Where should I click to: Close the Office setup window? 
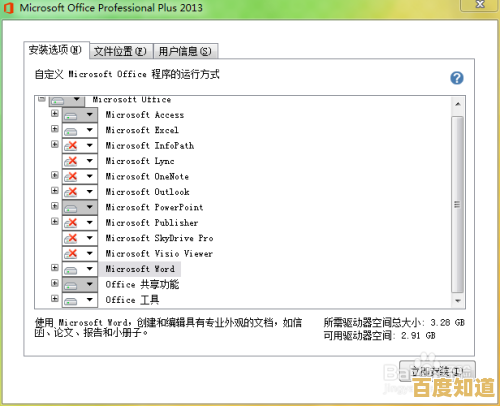pyautogui.click(x=480, y=5)
